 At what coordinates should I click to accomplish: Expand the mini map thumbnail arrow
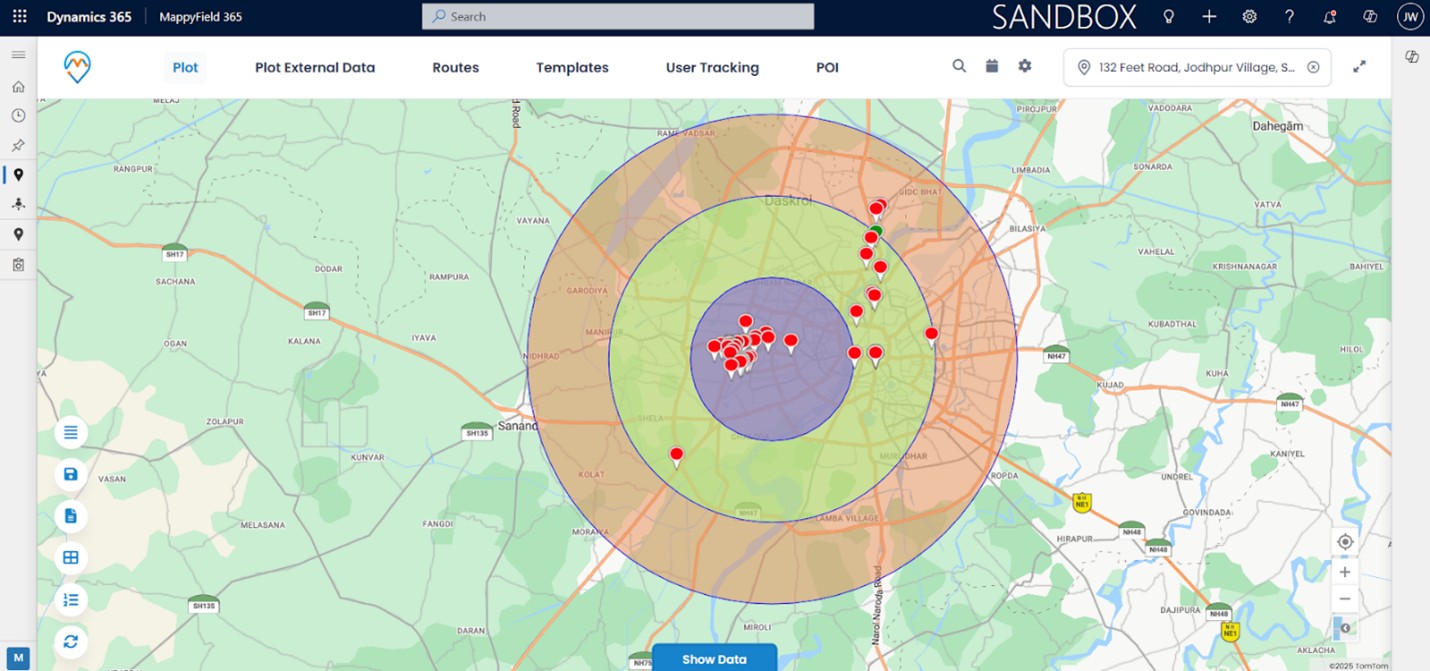tap(1345, 628)
